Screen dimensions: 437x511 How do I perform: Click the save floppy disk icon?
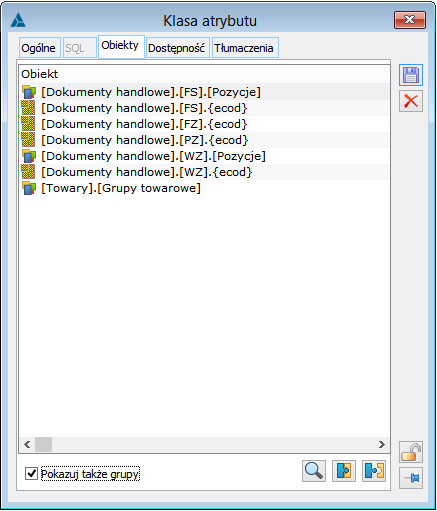pyautogui.click(x=411, y=75)
